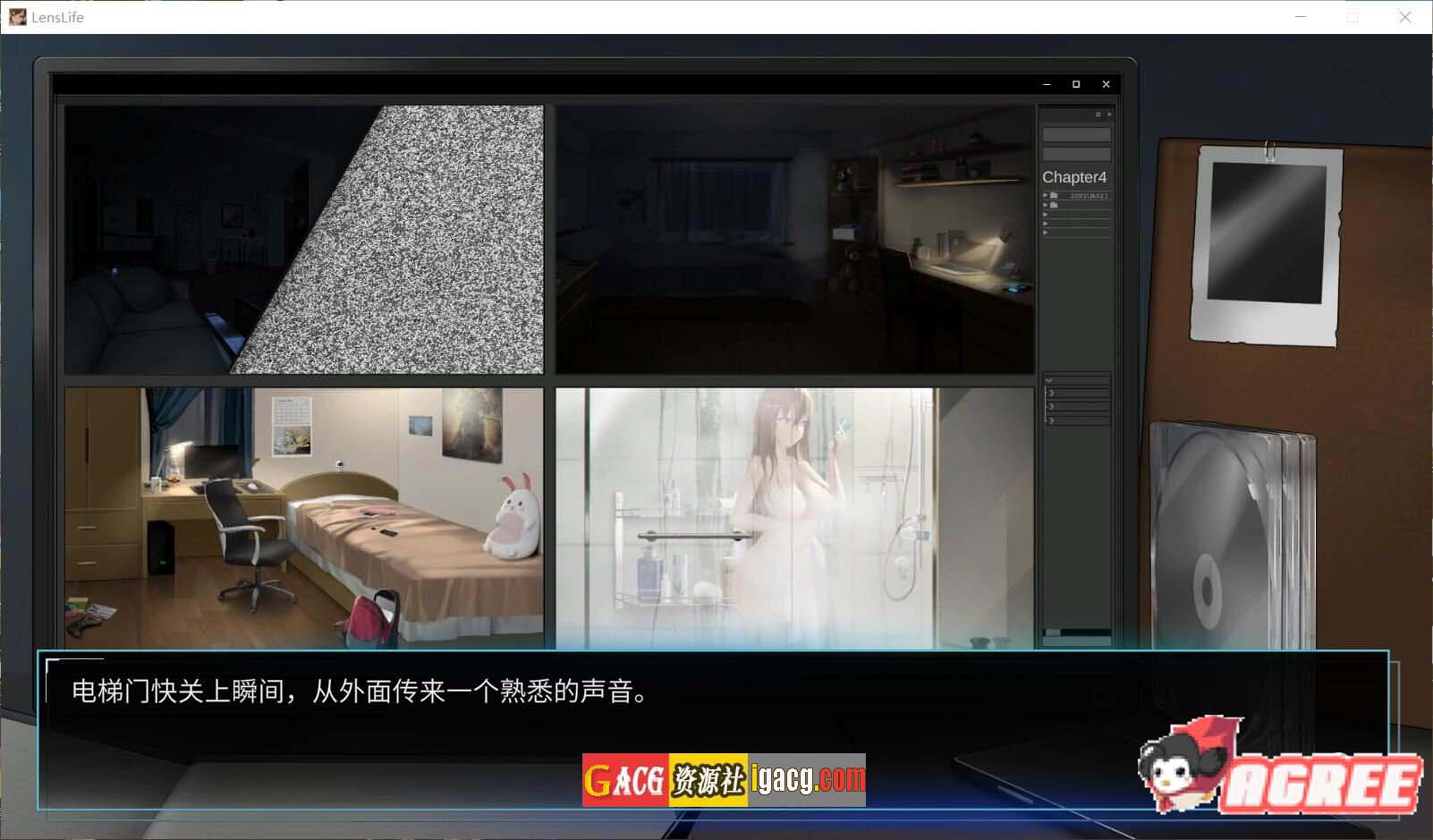Screen dimensions: 1433x840
Task: Collapse the lower list's down chevron
Action: coord(1049,381)
